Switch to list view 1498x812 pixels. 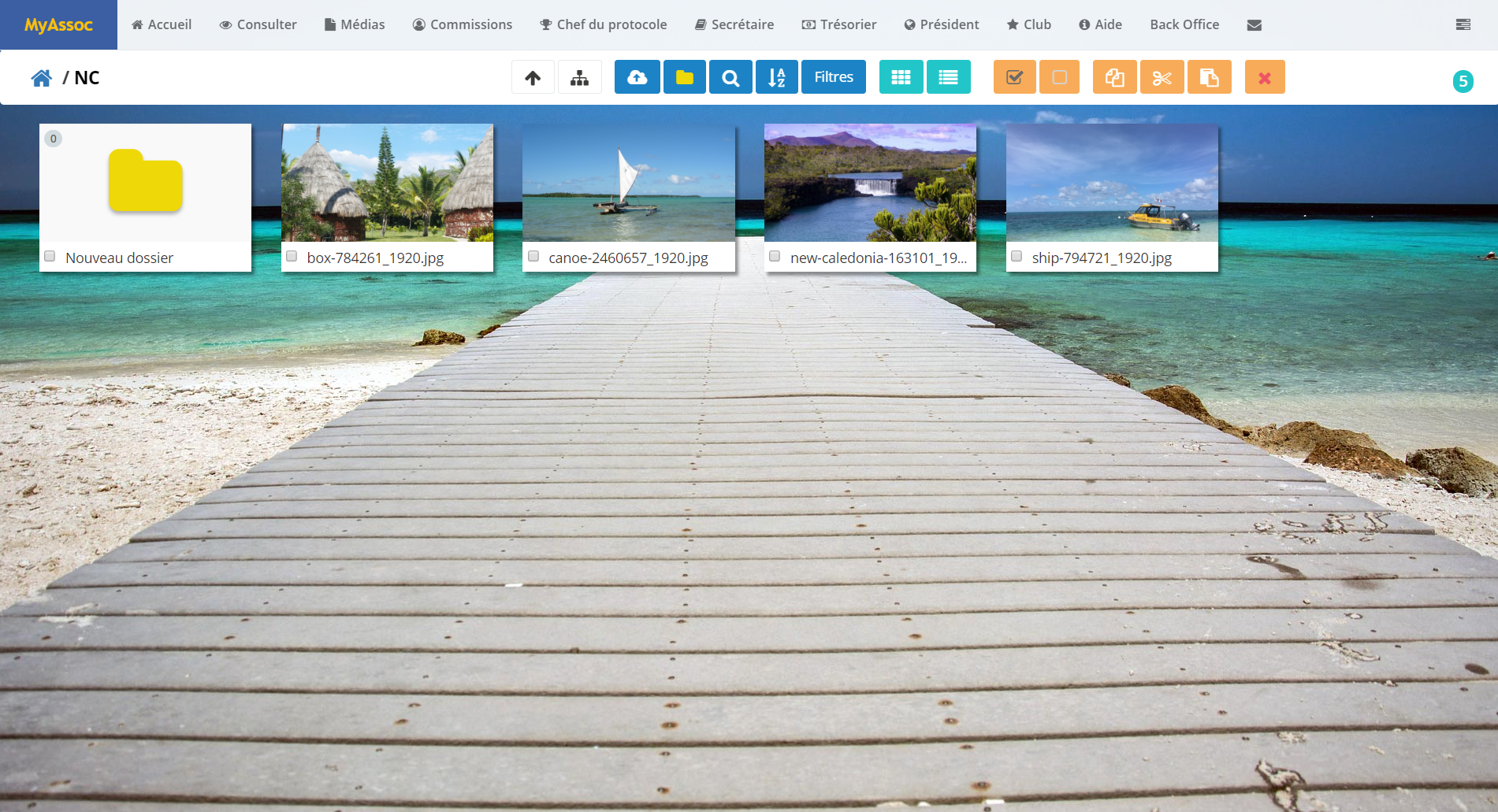(949, 77)
